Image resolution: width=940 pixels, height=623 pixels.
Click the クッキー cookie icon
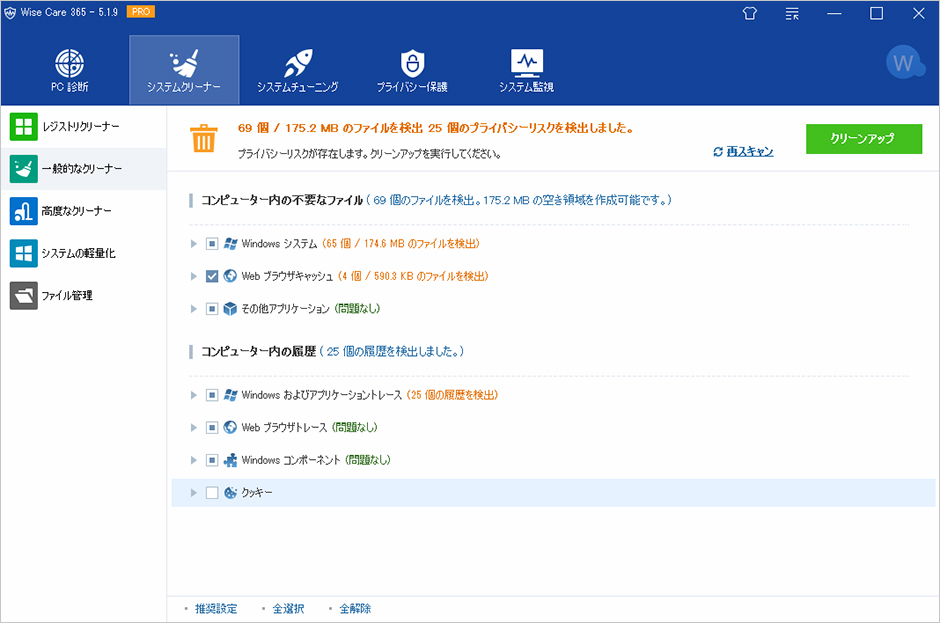click(x=230, y=492)
